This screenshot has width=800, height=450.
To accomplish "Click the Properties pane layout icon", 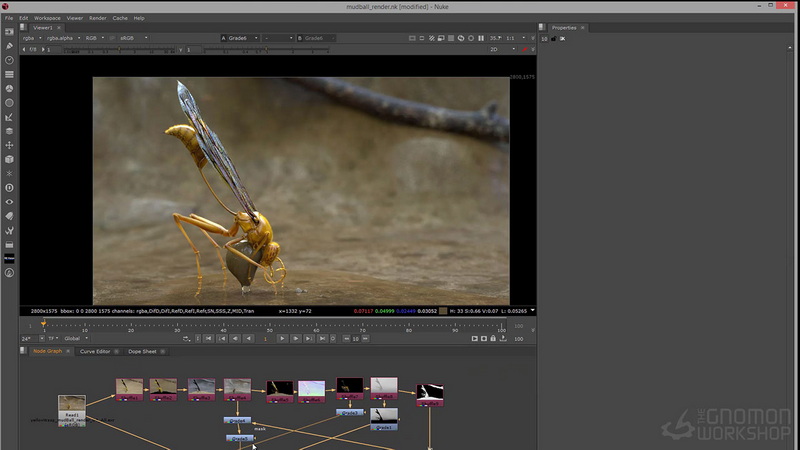I will click(x=542, y=28).
